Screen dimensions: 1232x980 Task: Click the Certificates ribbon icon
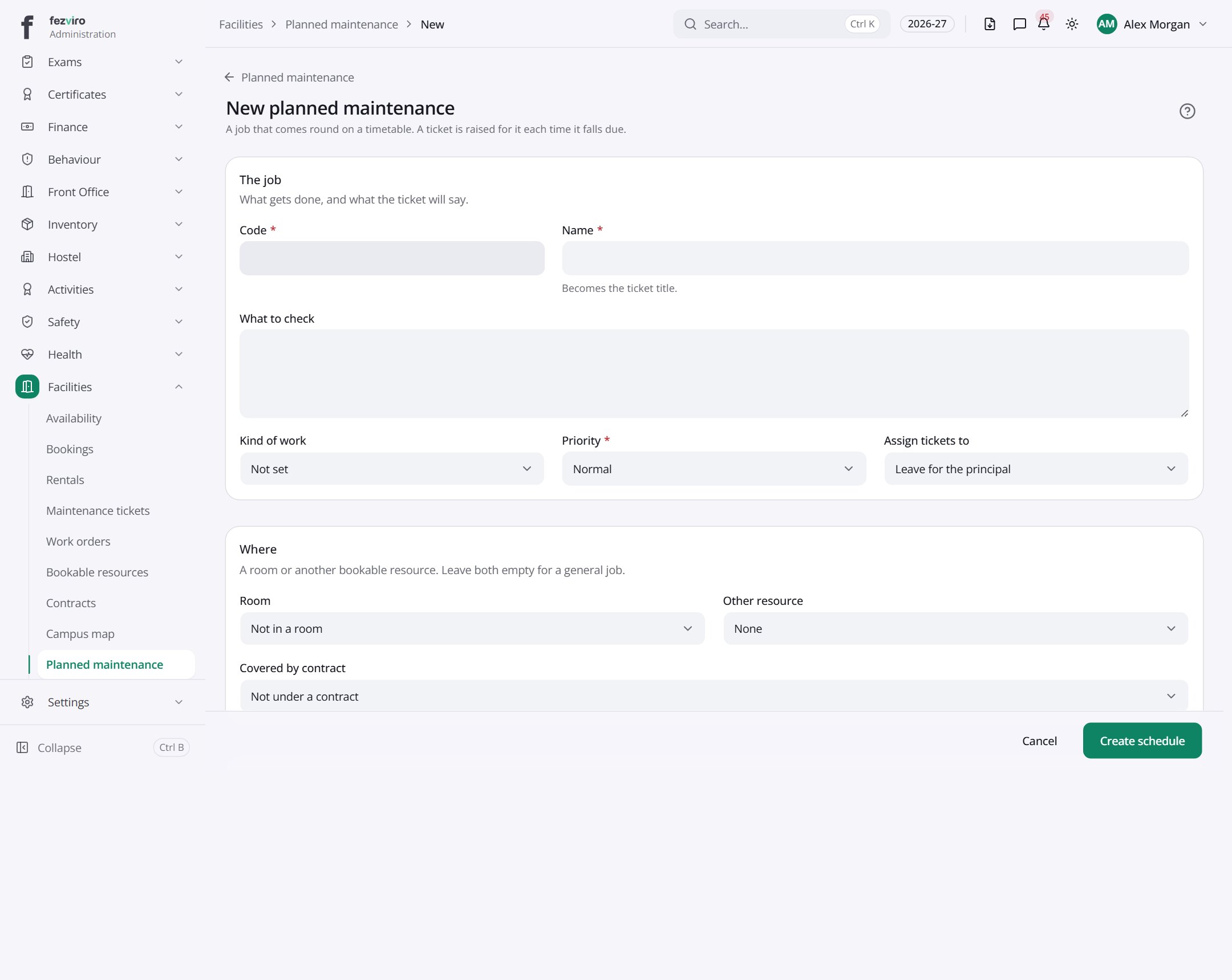pos(27,94)
